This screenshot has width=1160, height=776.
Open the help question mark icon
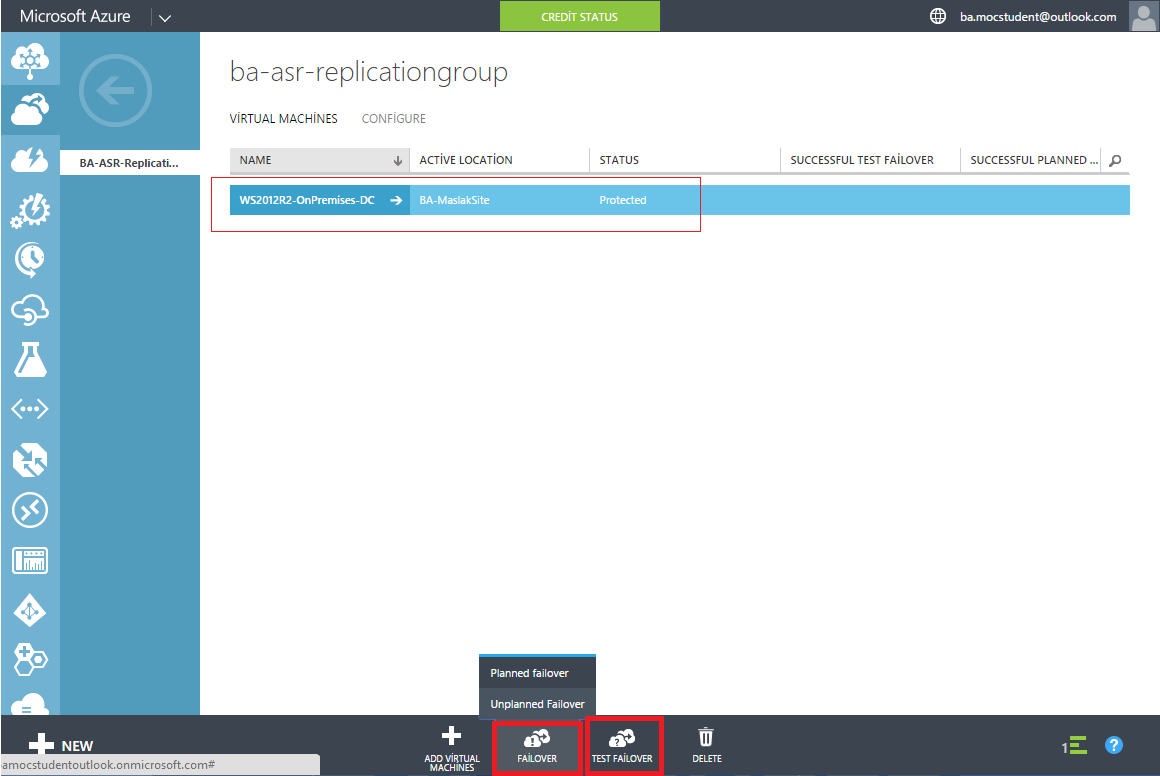1114,745
